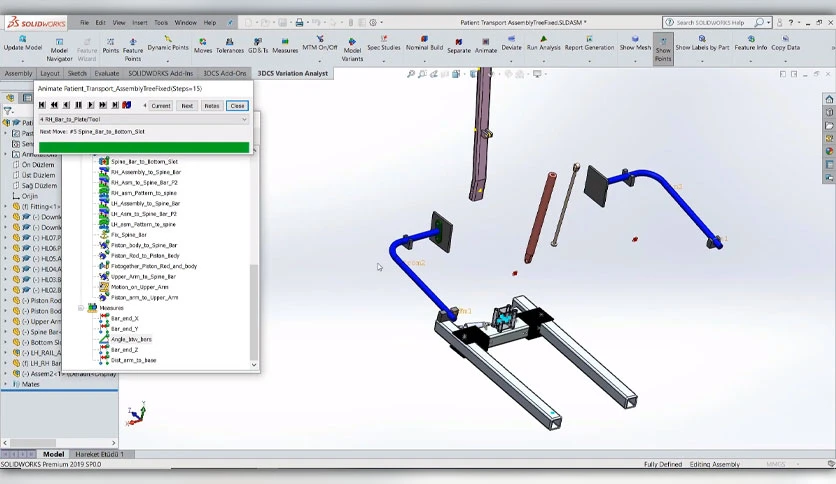Click the Notes button in Animate dialog
Image resolution: width=836 pixels, height=484 pixels.
(x=212, y=106)
